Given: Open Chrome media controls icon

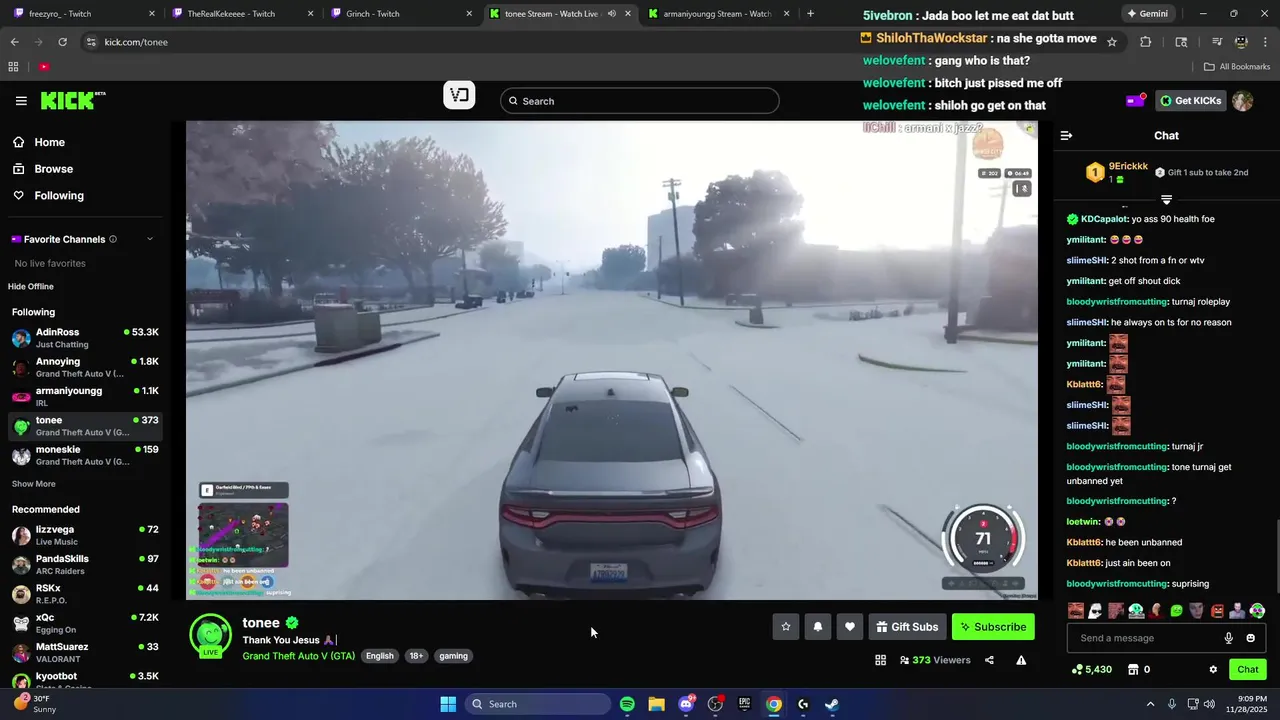Looking at the screenshot, I should [1217, 42].
